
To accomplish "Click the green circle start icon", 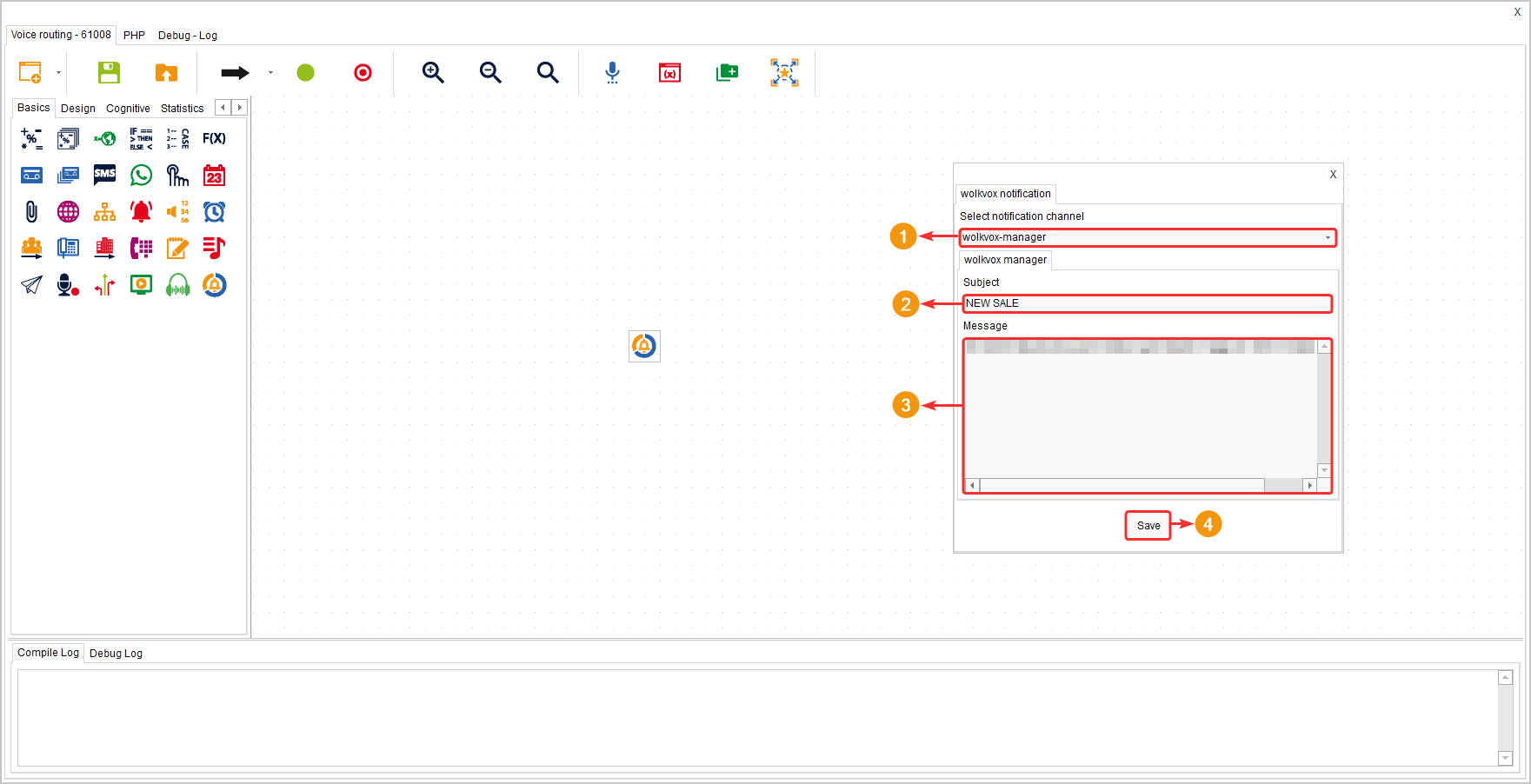I will pos(305,72).
